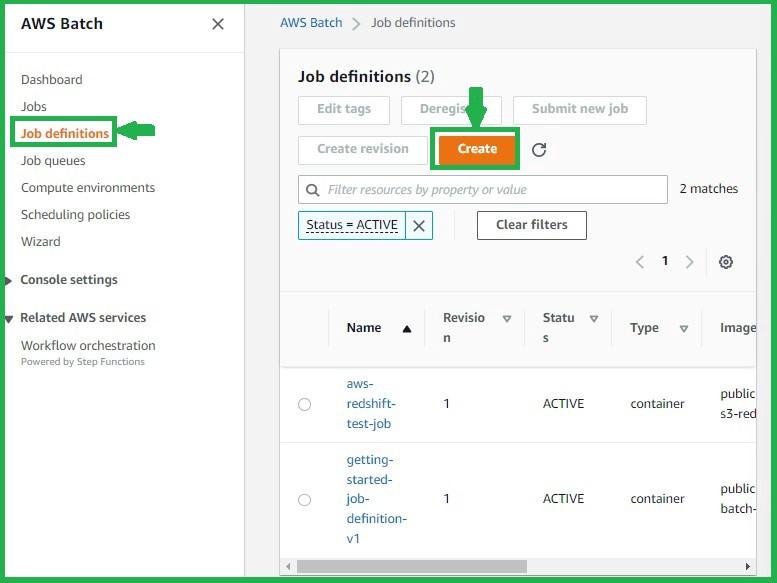Open Scheduling policies in the sidebar
777x583 pixels.
[75, 214]
